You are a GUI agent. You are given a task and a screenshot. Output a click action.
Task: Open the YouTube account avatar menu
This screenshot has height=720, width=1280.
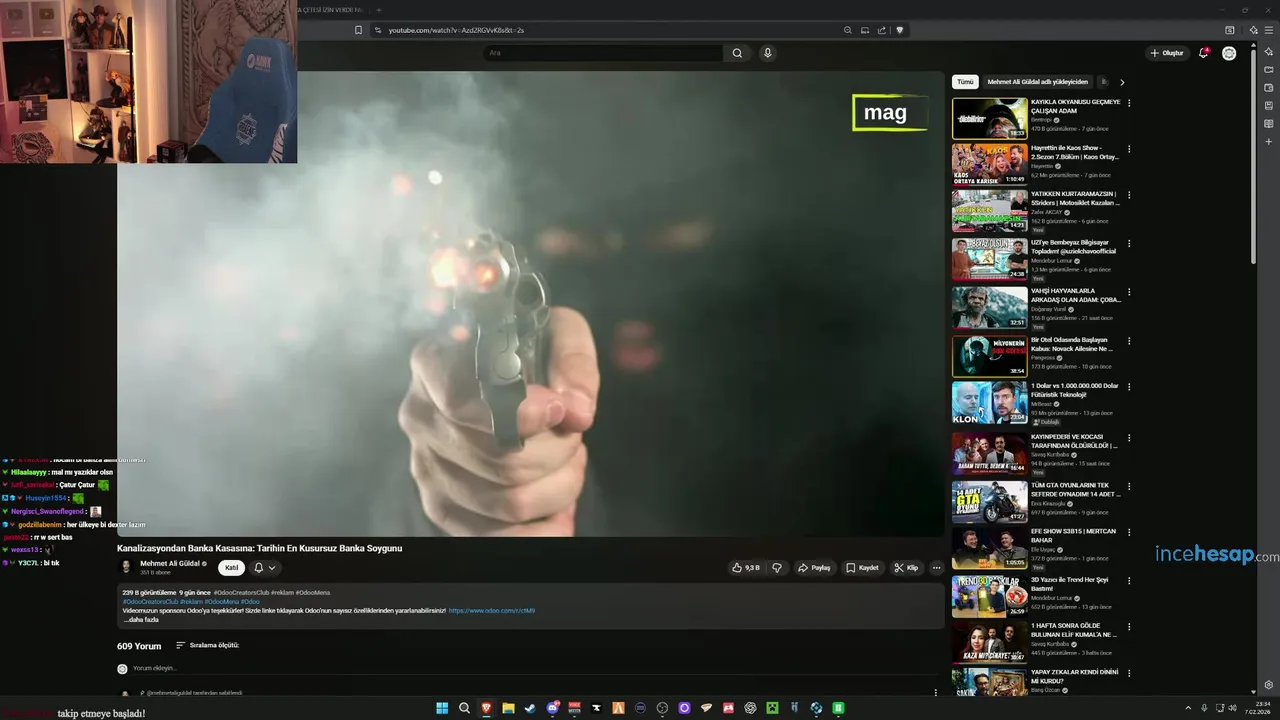pyautogui.click(x=1229, y=53)
